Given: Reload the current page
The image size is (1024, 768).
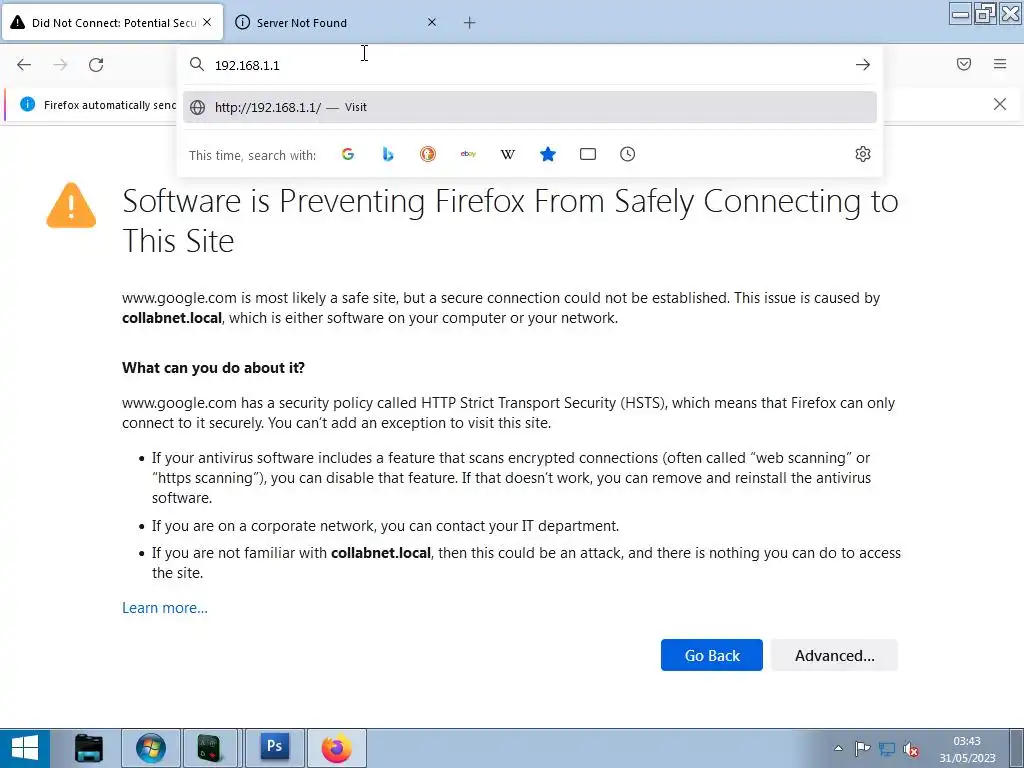Looking at the screenshot, I should [x=96, y=65].
